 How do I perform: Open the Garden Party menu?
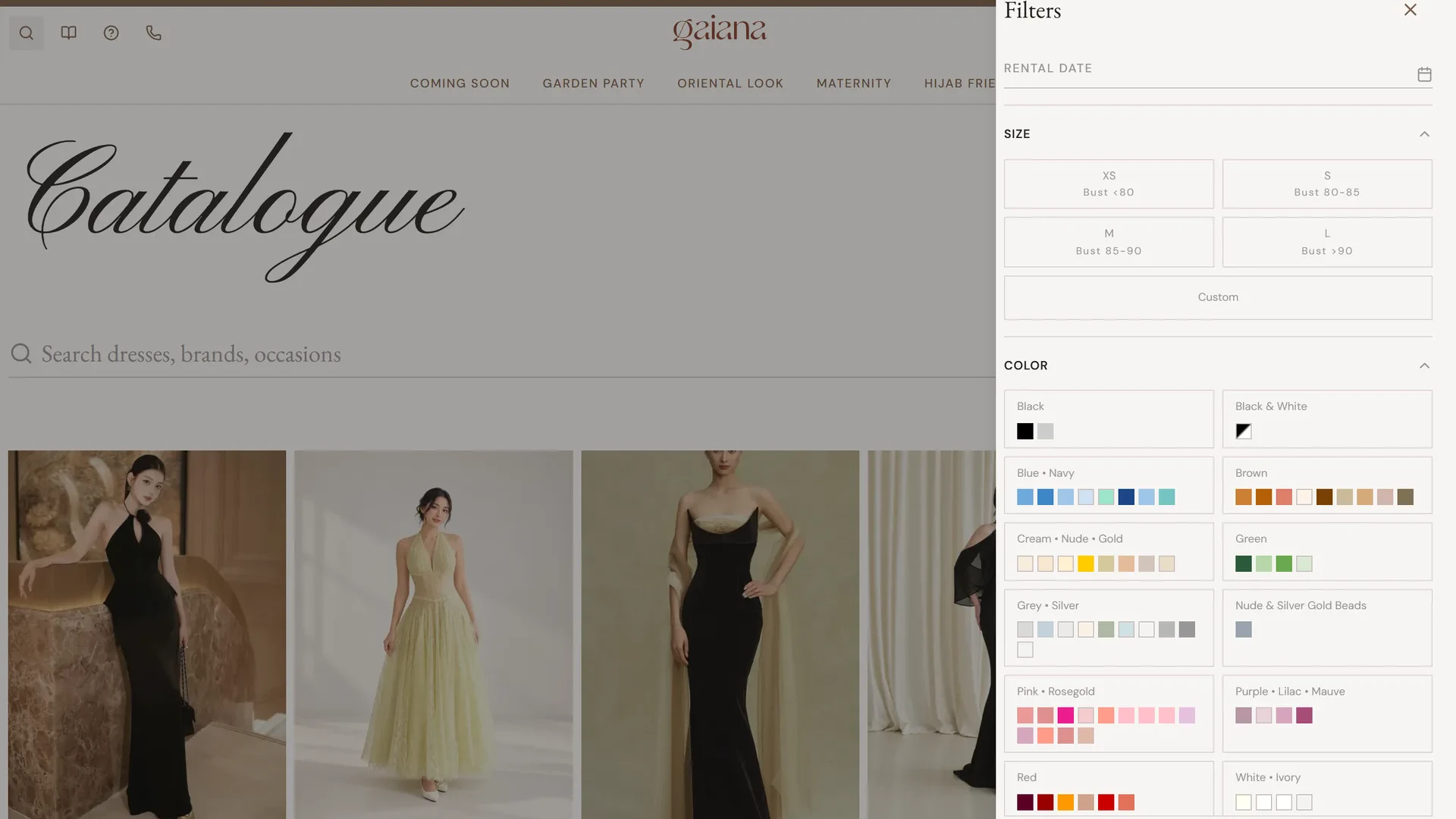(593, 83)
